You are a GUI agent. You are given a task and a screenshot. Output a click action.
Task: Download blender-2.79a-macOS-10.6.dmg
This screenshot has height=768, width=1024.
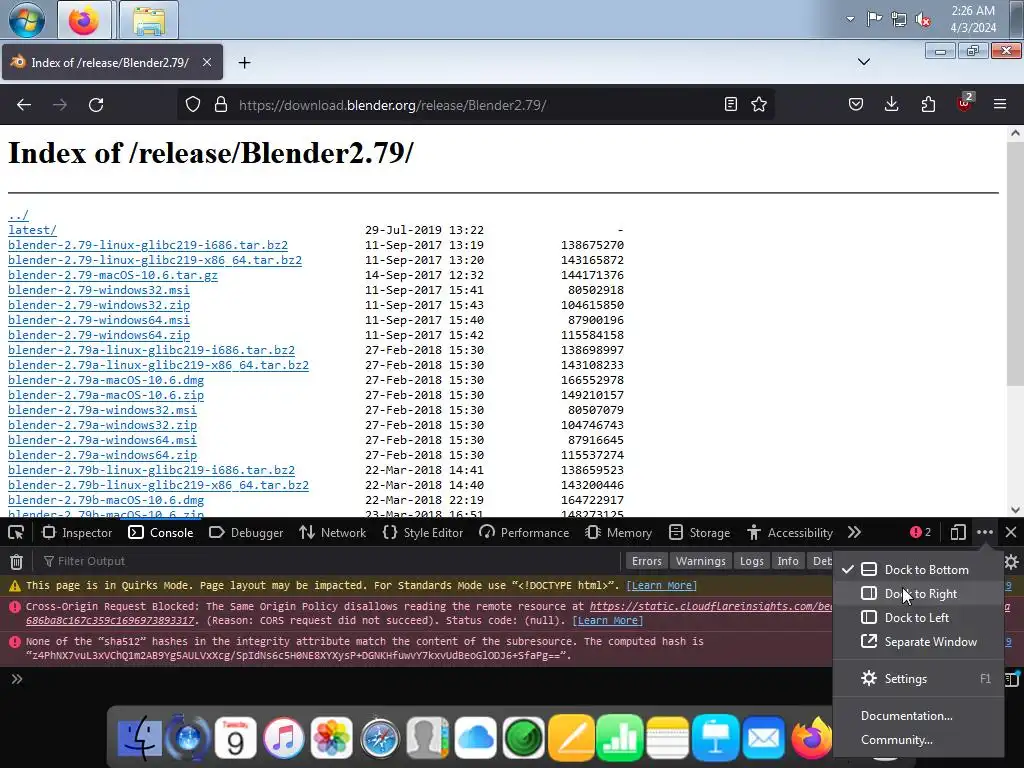[x=106, y=380]
